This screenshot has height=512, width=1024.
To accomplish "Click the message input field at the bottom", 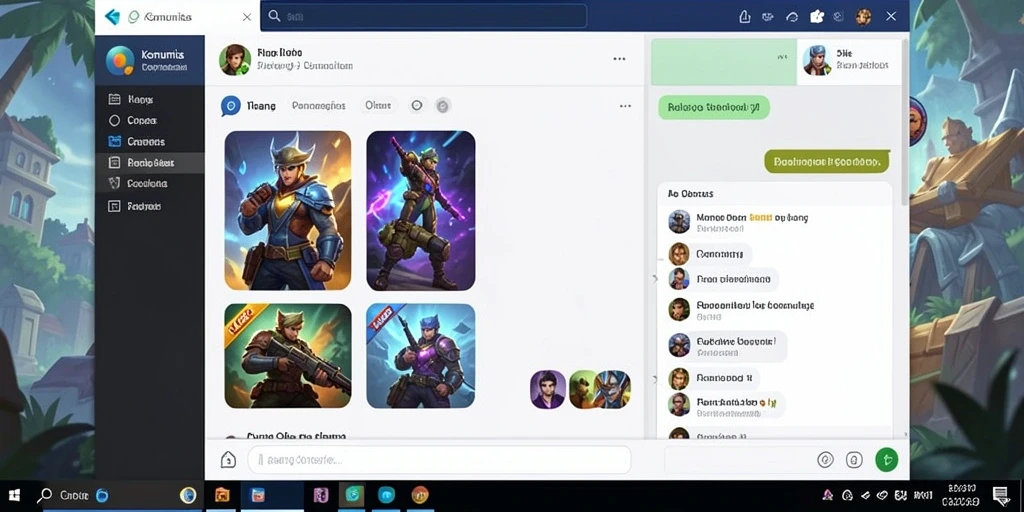I will pos(439,460).
